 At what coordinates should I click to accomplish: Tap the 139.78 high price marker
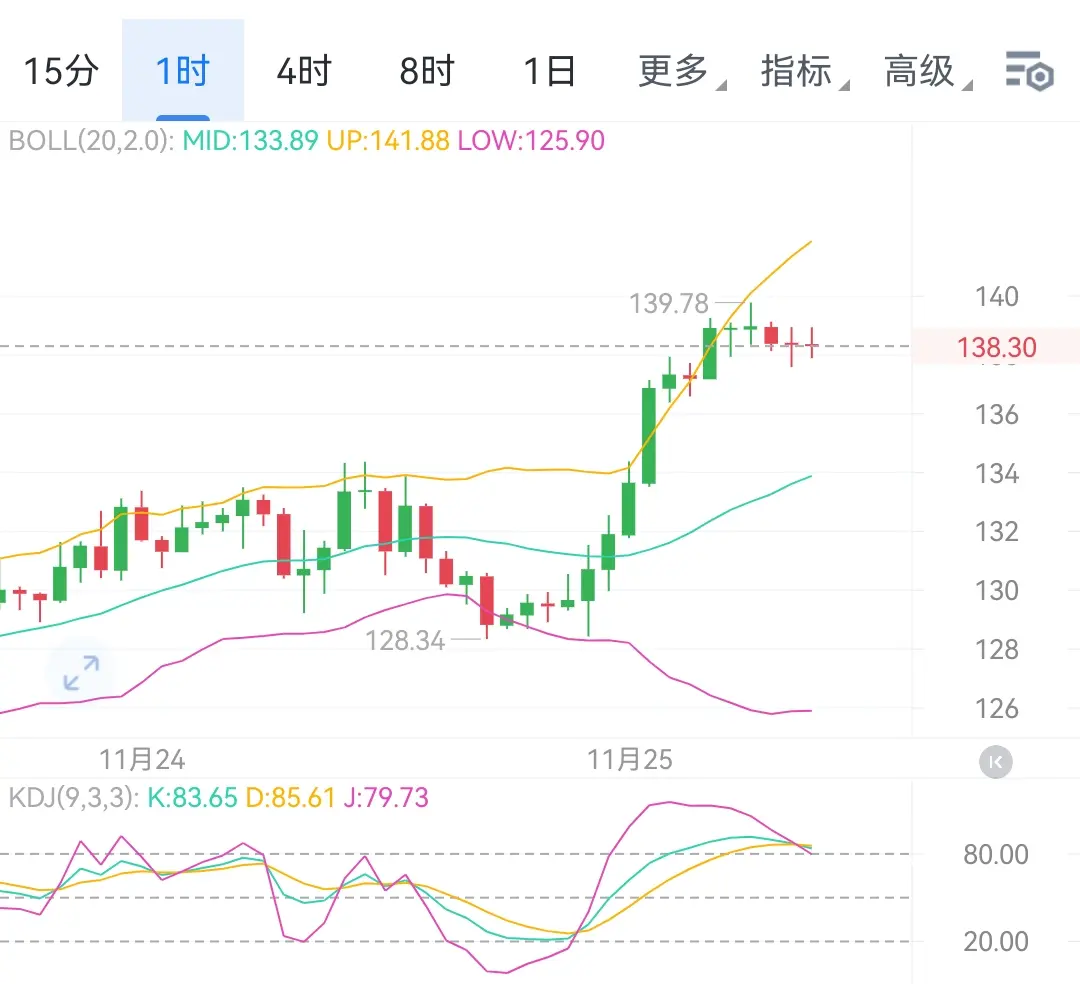point(669,303)
